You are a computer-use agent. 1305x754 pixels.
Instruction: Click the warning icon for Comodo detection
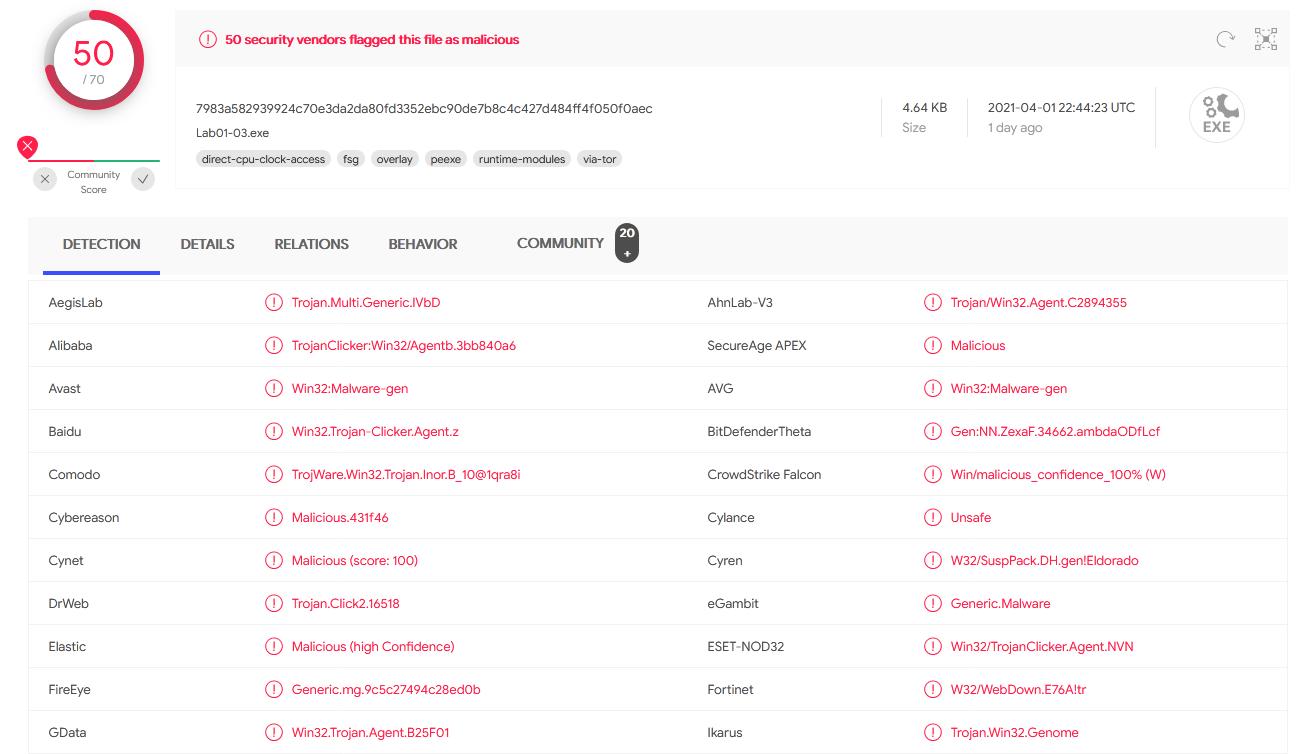[273, 474]
